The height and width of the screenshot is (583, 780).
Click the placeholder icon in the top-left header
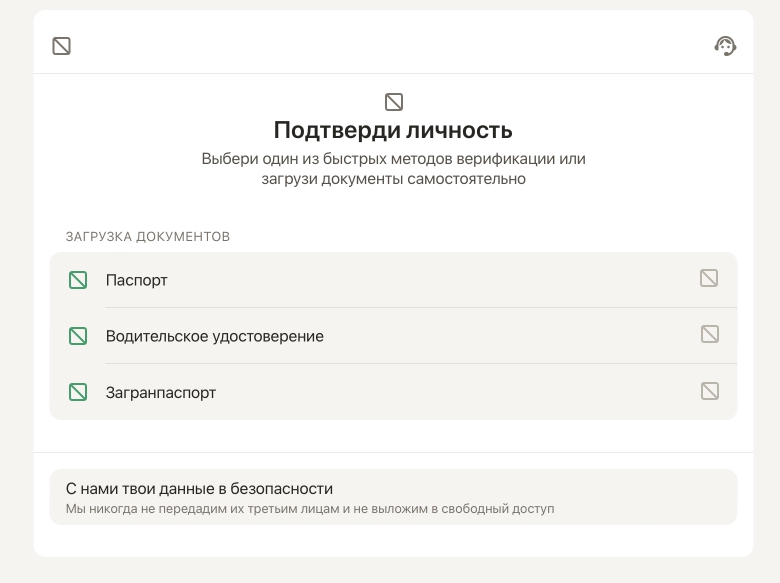(62, 46)
